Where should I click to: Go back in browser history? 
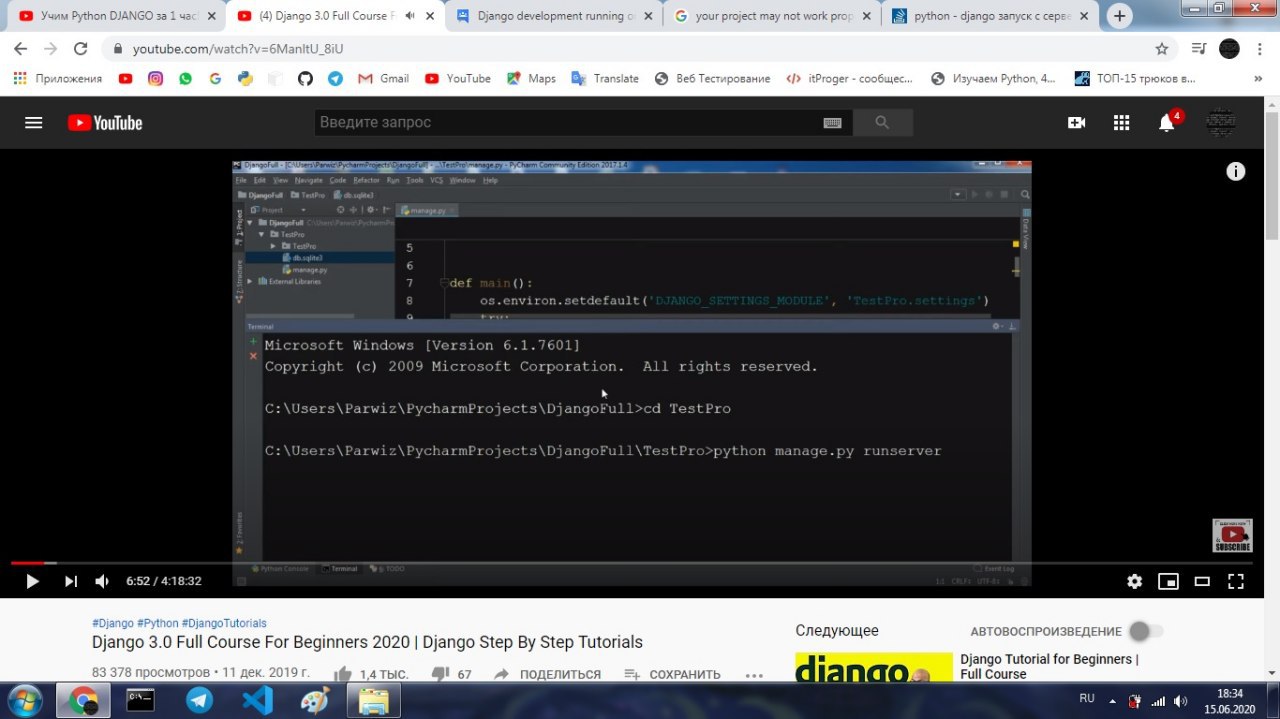(x=20, y=48)
